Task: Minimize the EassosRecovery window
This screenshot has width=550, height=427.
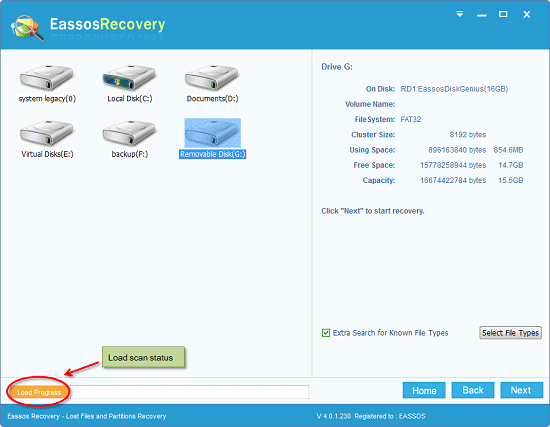Action: click(x=482, y=15)
